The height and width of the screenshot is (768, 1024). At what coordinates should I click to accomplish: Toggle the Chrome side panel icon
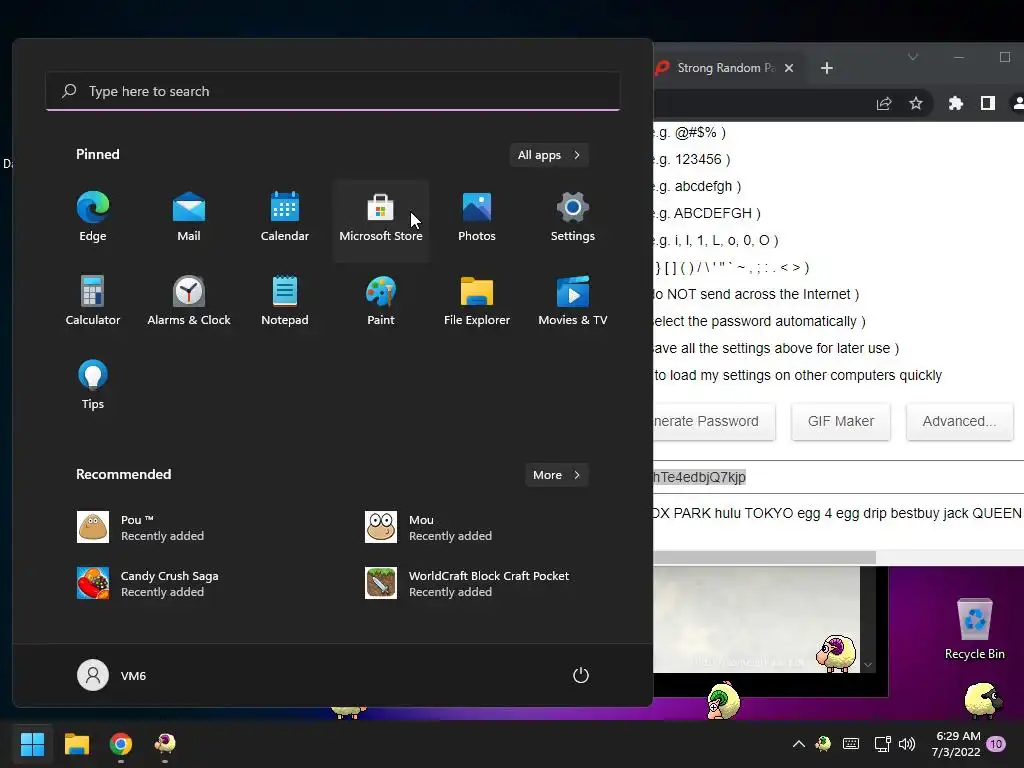[987, 103]
